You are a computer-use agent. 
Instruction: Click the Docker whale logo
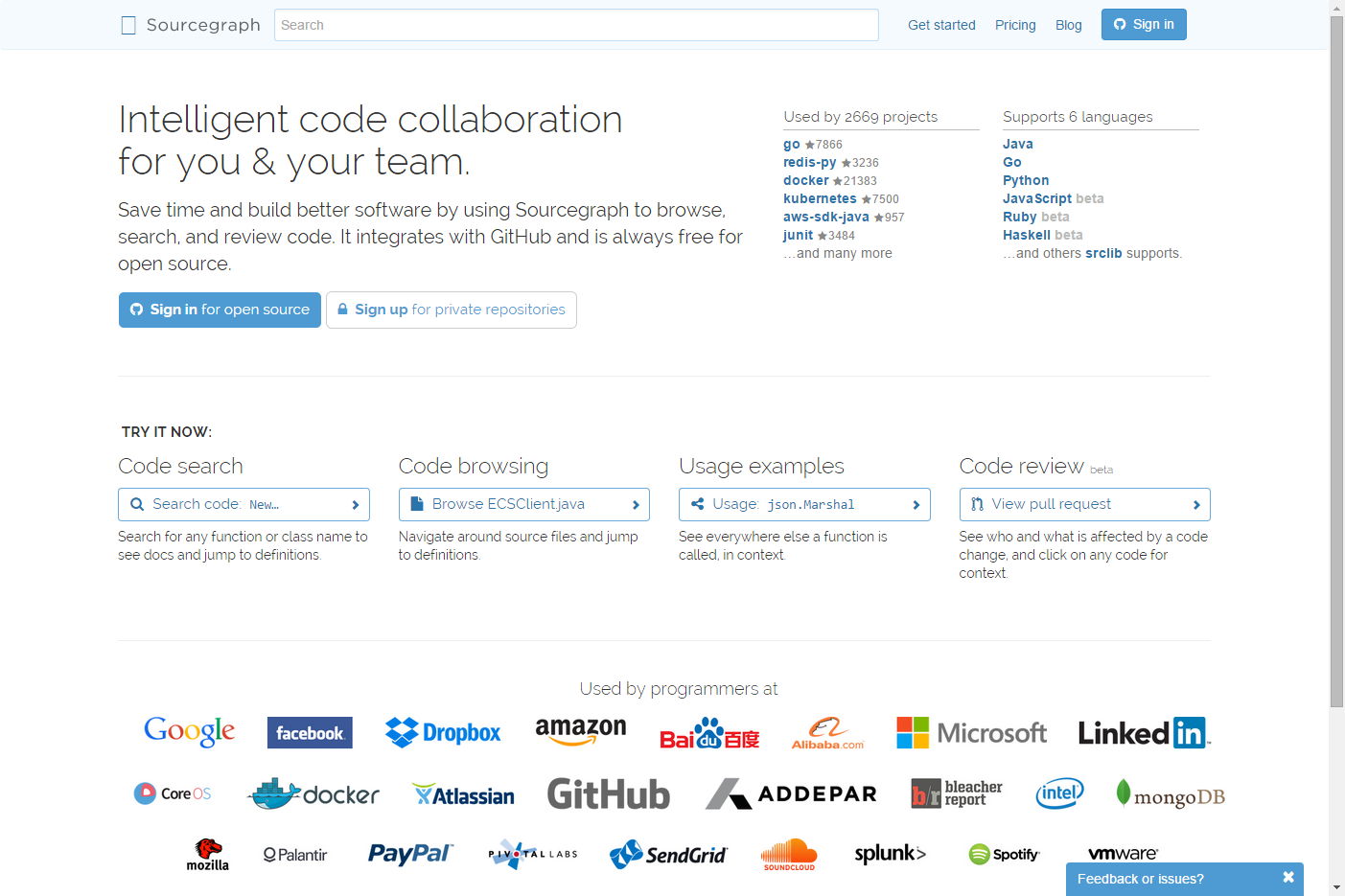coord(313,793)
